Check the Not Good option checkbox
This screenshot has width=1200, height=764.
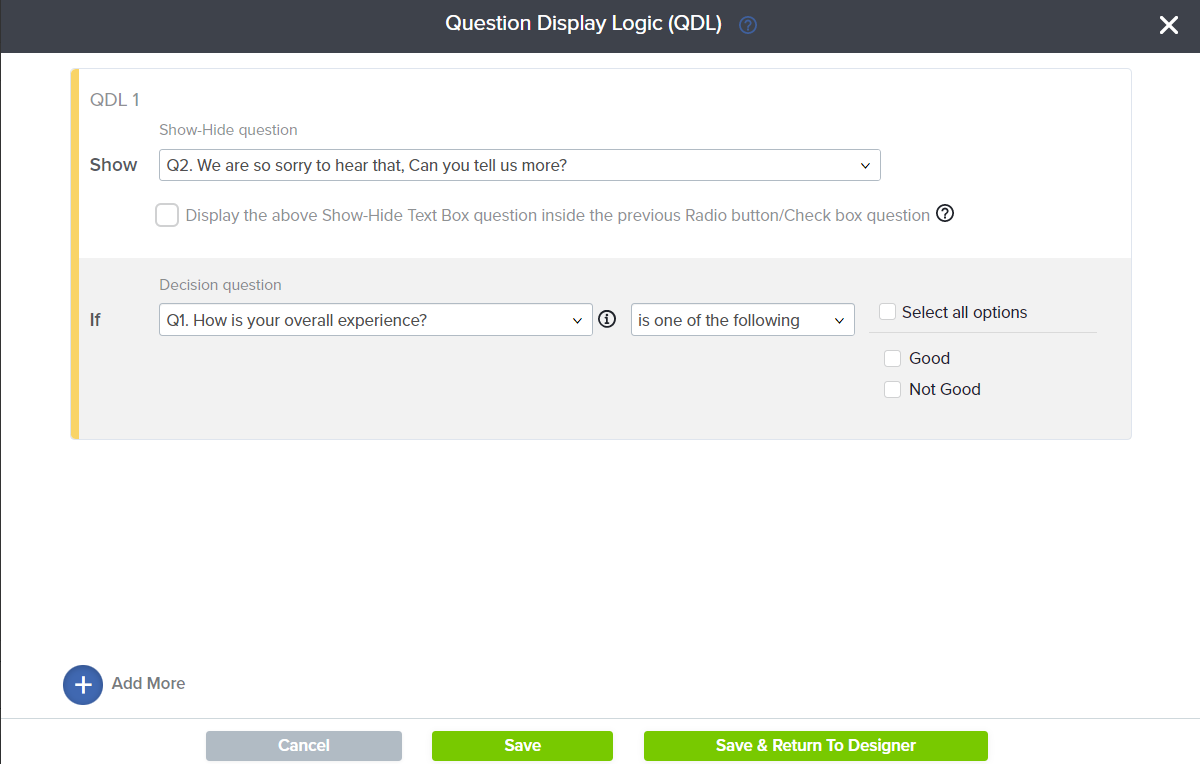tap(893, 390)
